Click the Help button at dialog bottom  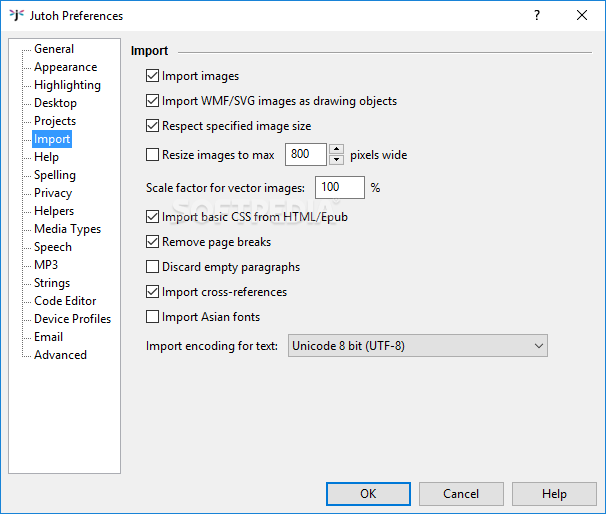tap(554, 494)
